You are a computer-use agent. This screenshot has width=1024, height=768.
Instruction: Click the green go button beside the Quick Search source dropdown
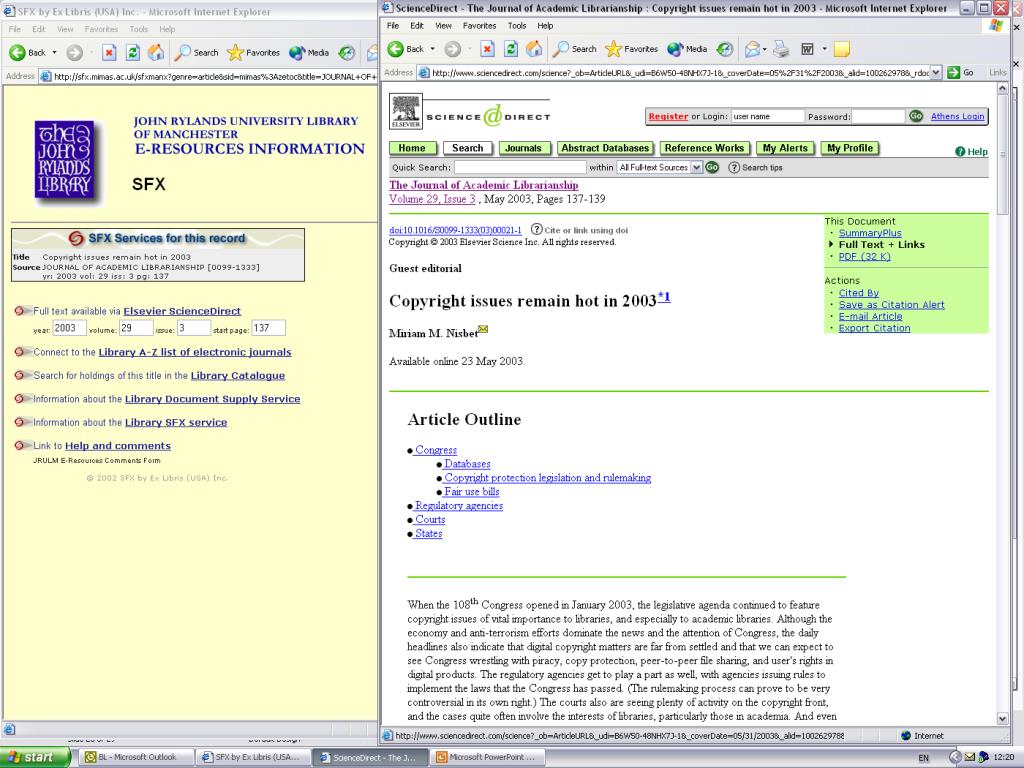tap(712, 167)
